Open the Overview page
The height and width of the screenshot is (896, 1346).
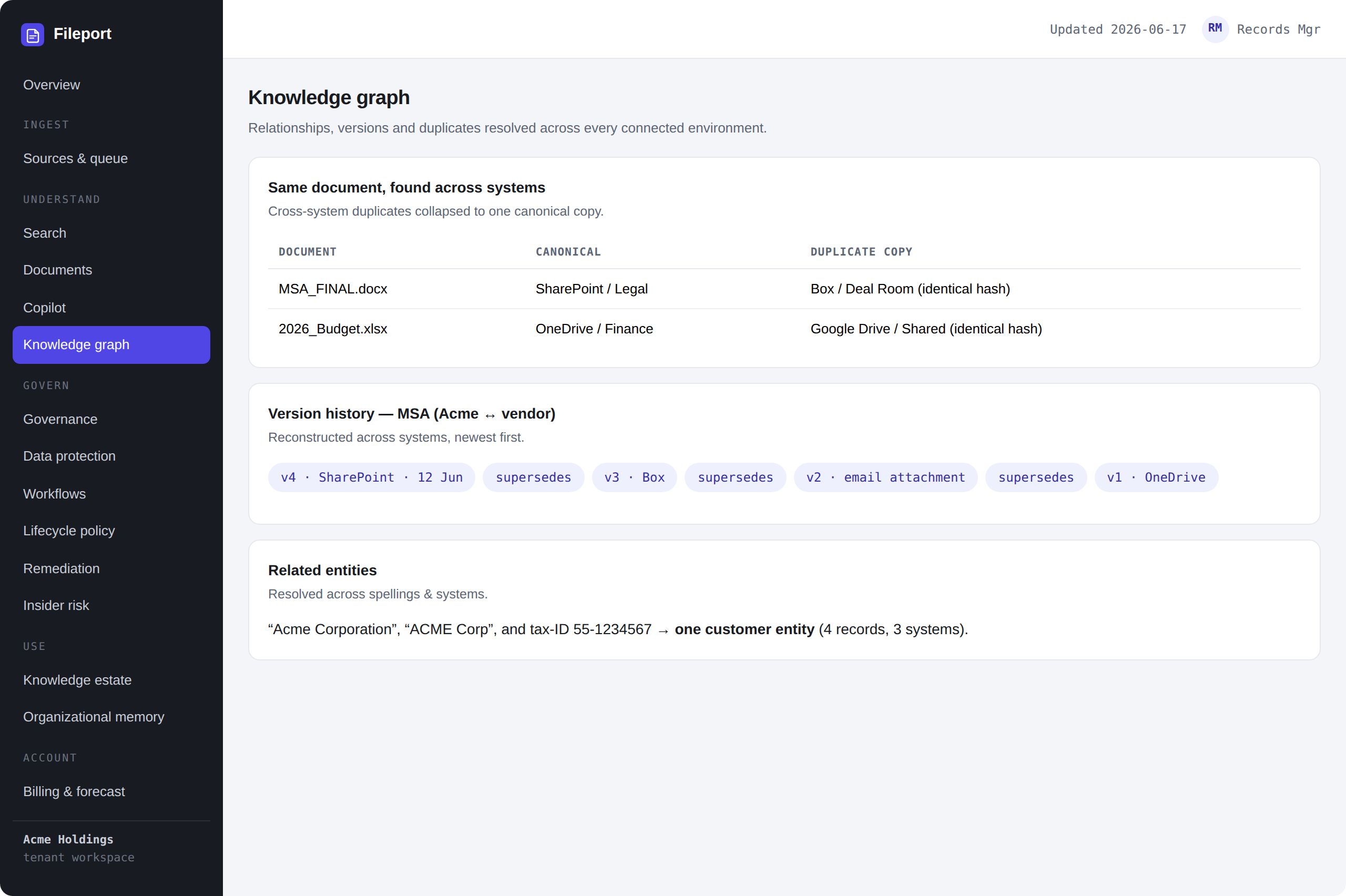[x=111, y=85]
